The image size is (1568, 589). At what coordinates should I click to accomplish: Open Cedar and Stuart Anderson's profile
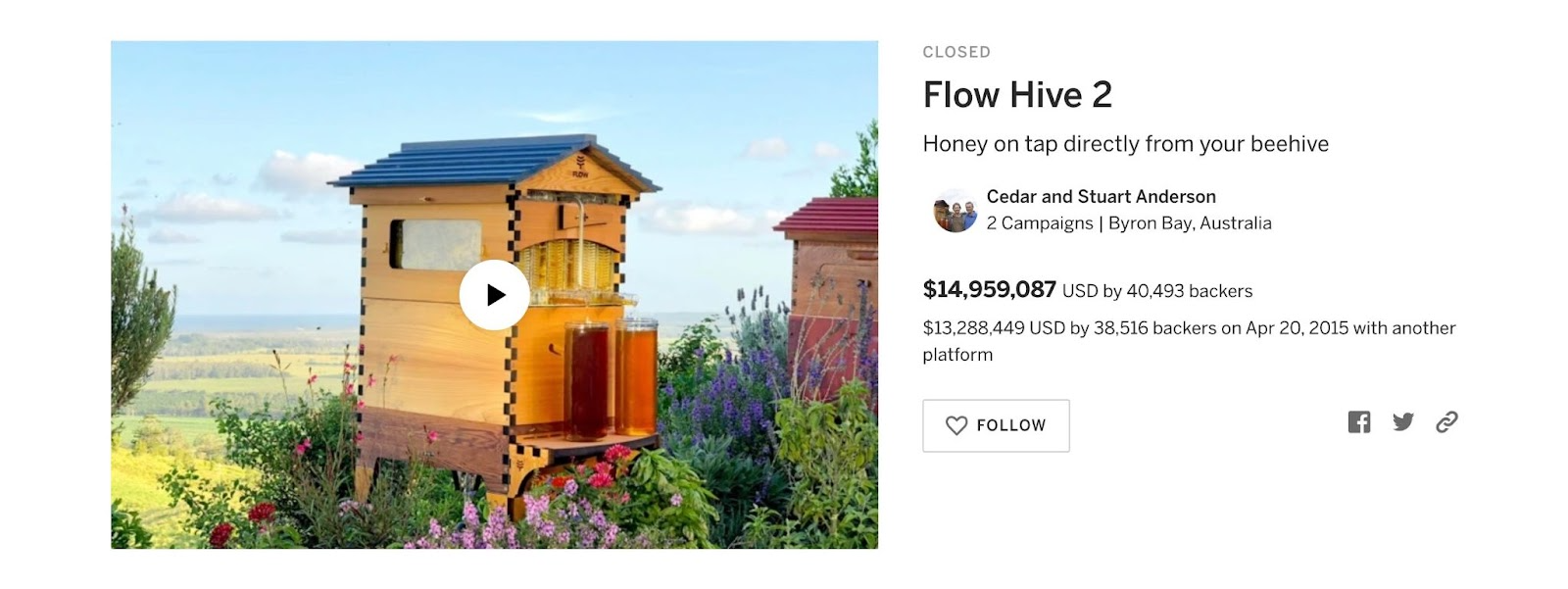point(1101,197)
